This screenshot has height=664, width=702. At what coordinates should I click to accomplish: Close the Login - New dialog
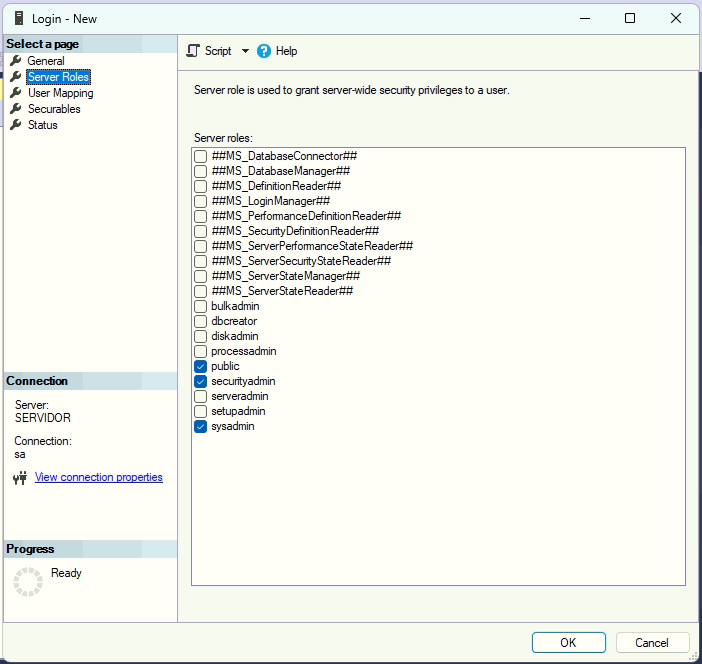click(x=676, y=18)
